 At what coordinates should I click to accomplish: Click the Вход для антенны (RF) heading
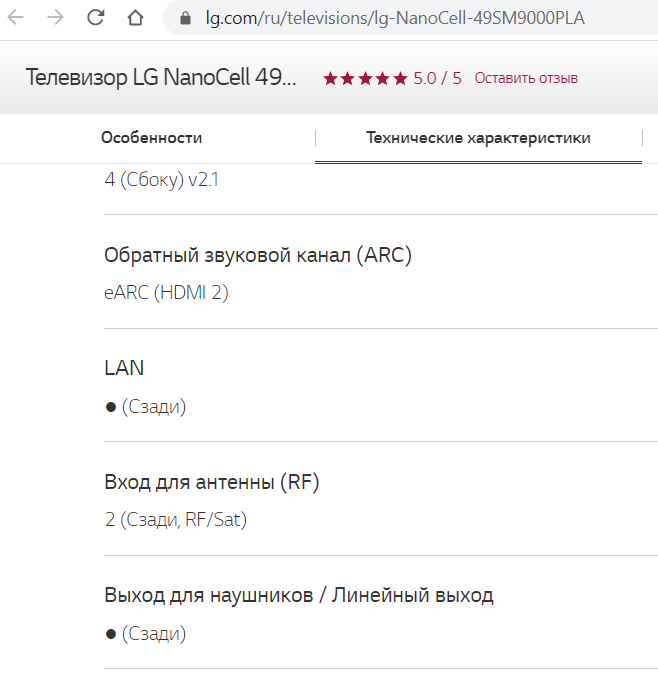point(212,482)
